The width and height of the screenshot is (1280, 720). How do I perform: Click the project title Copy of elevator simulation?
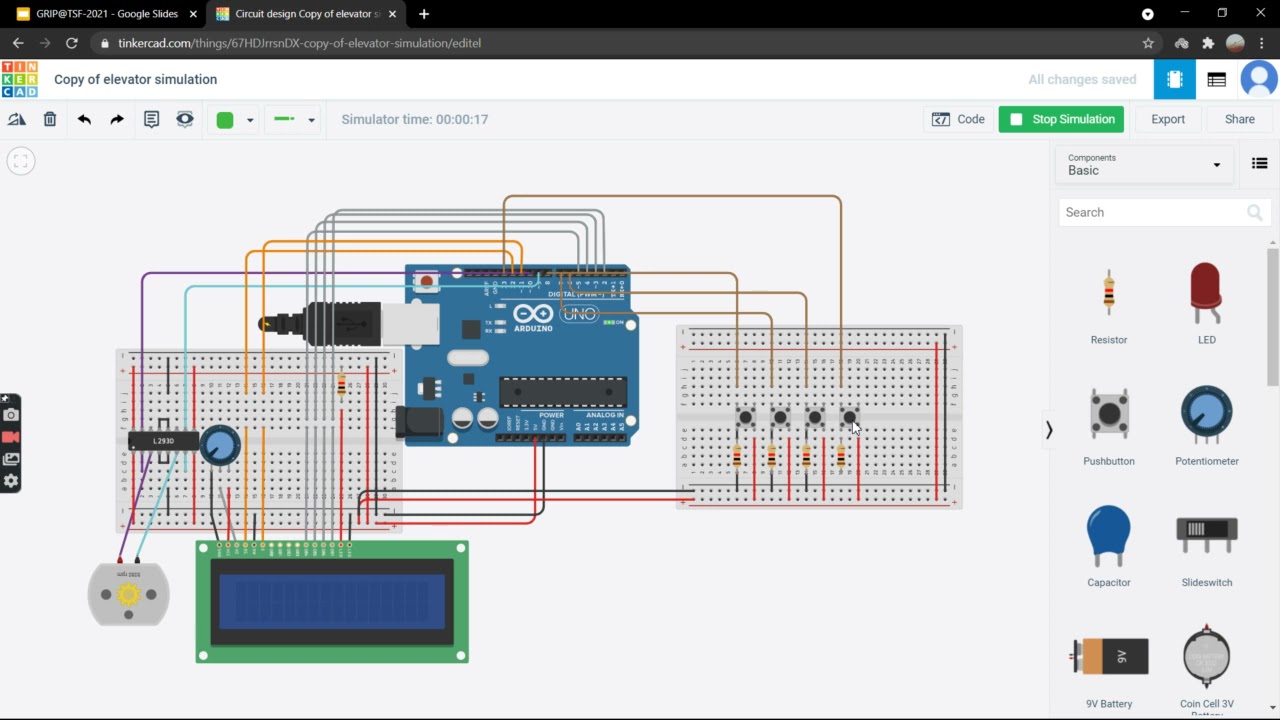point(136,79)
